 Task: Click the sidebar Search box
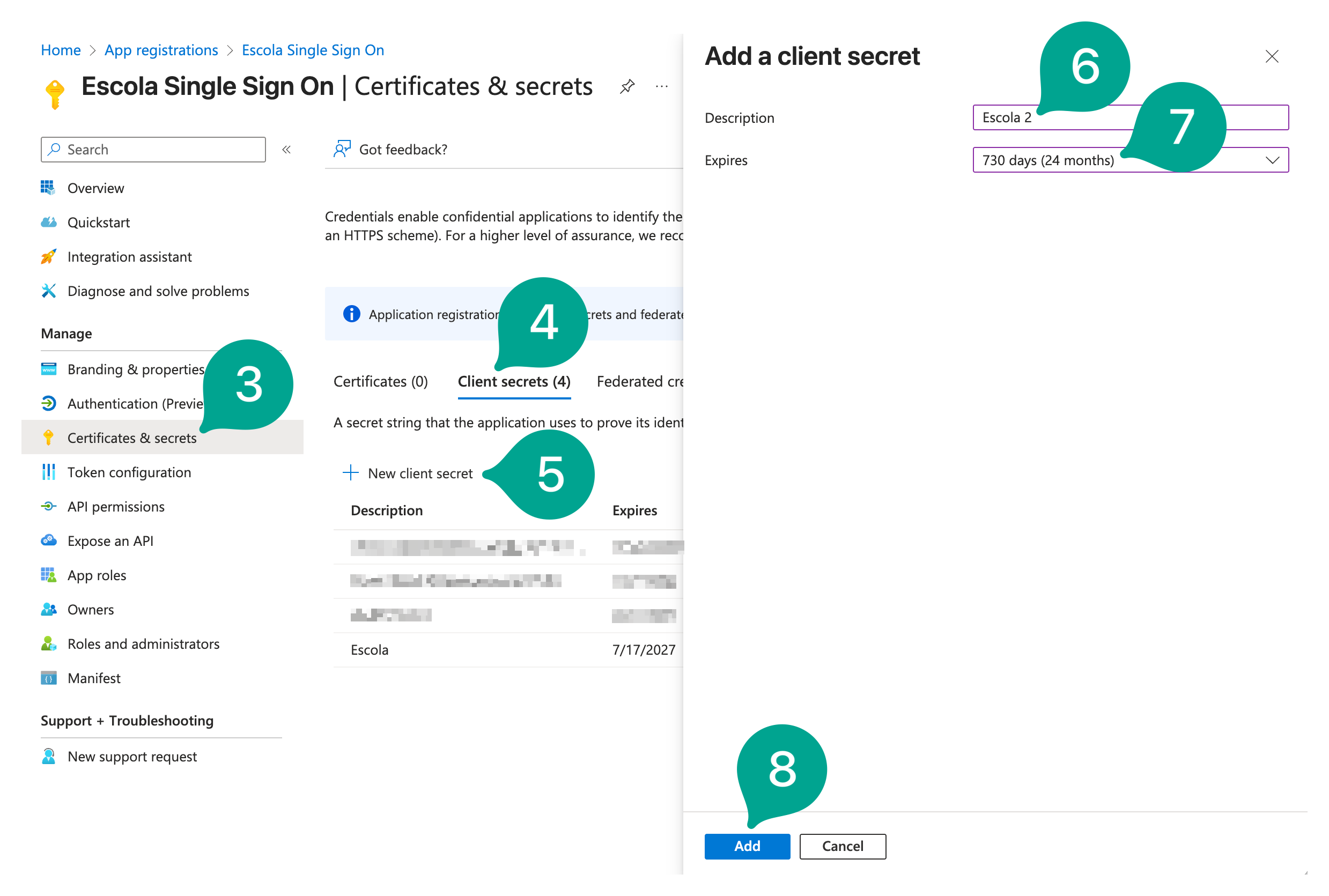pos(153,150)
